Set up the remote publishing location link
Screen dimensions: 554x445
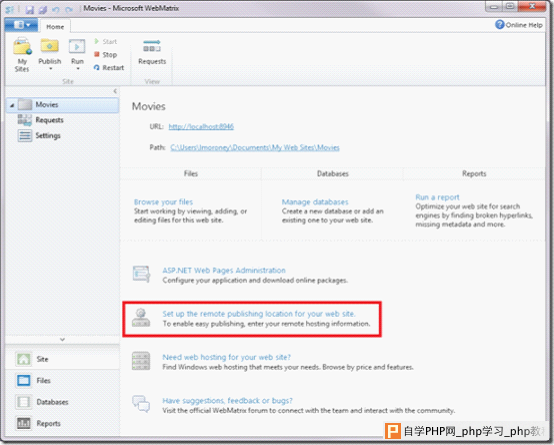pyautogui.click(x=259, y=314)
